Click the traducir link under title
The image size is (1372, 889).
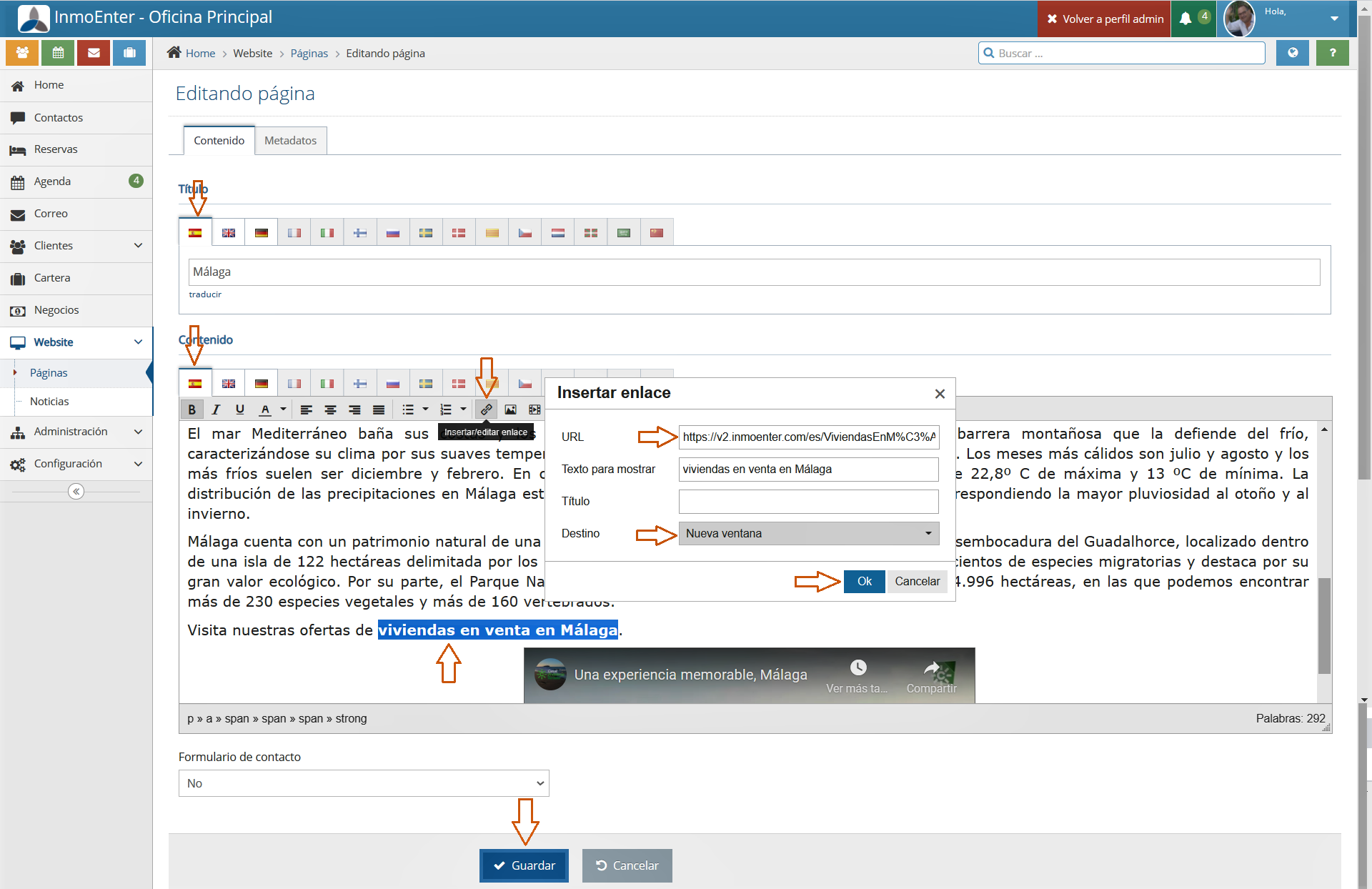pyautogui.click(x=205, y=294)
